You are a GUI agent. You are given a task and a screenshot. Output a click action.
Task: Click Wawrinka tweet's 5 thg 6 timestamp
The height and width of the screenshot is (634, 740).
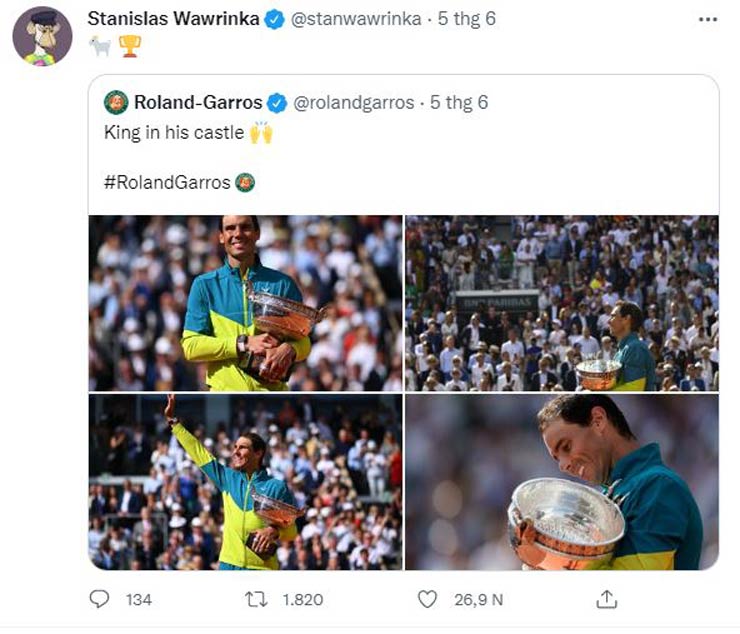tap(467, 19)
